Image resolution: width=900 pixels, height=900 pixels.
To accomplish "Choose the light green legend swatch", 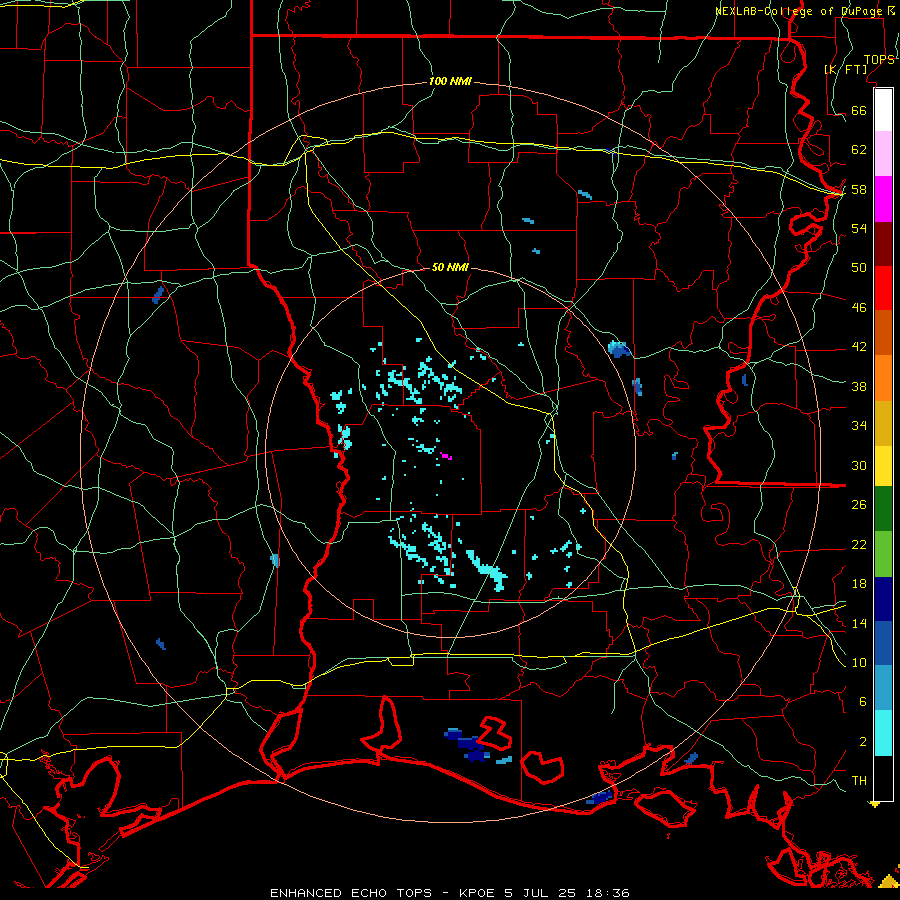I will coord(883,554).
